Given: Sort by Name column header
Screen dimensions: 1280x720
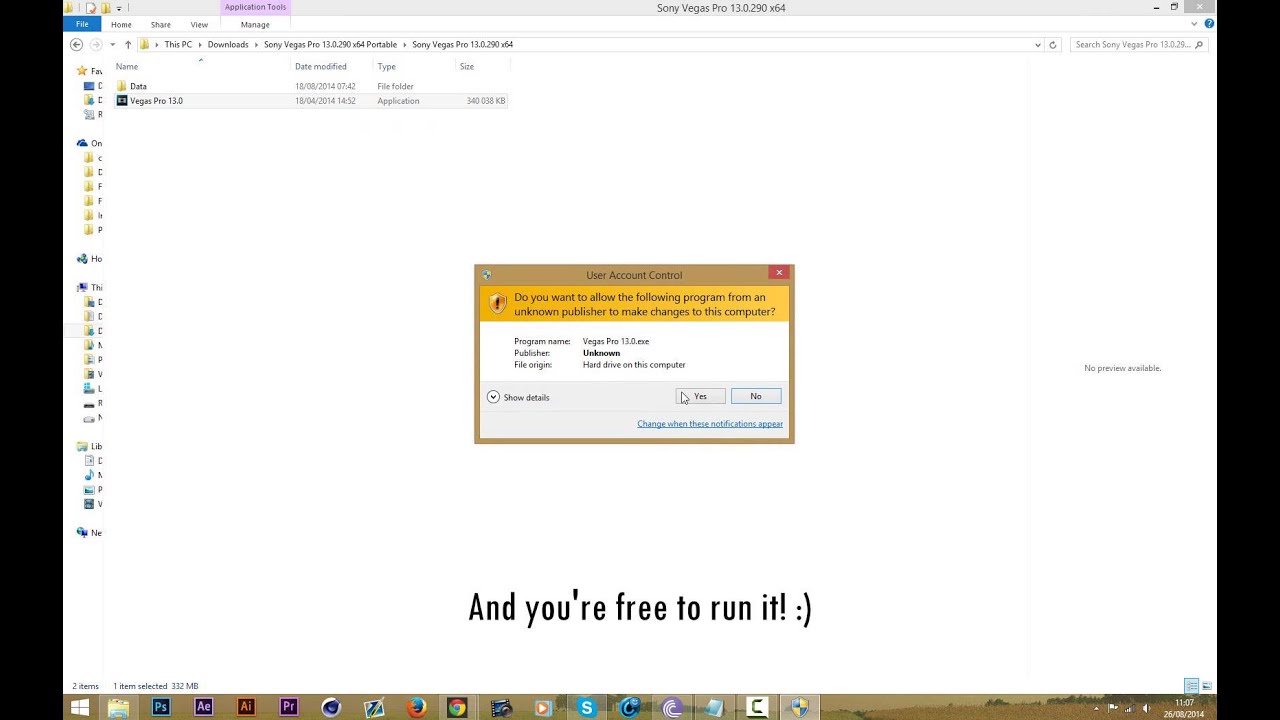Looking at the screenshot, I should point(127,66).
